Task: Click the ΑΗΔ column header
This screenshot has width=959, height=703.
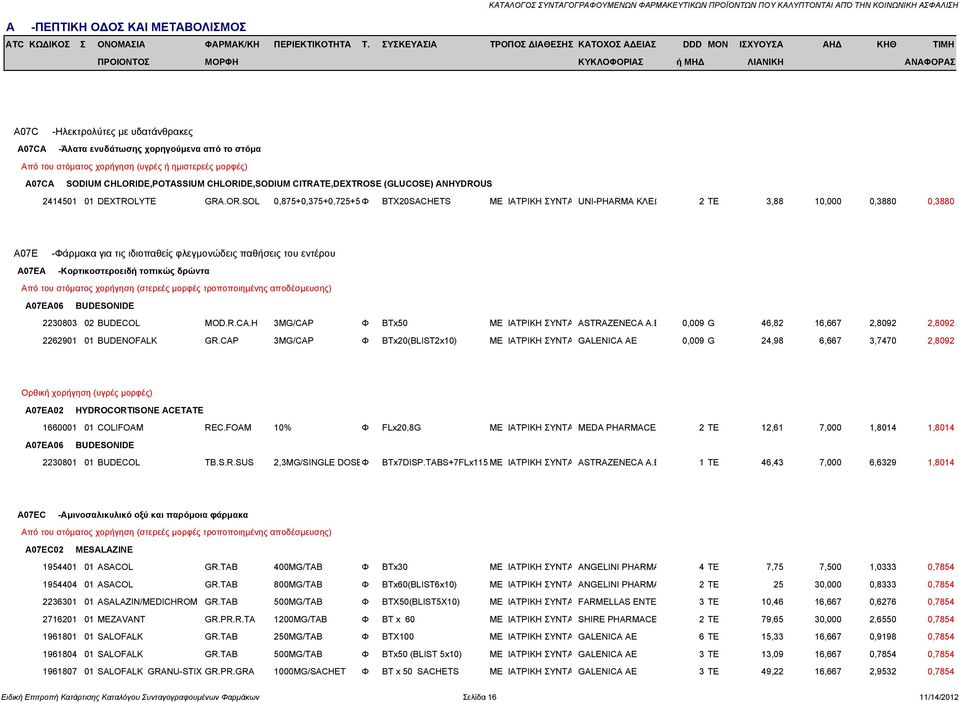Action: [x=832, y=44]
